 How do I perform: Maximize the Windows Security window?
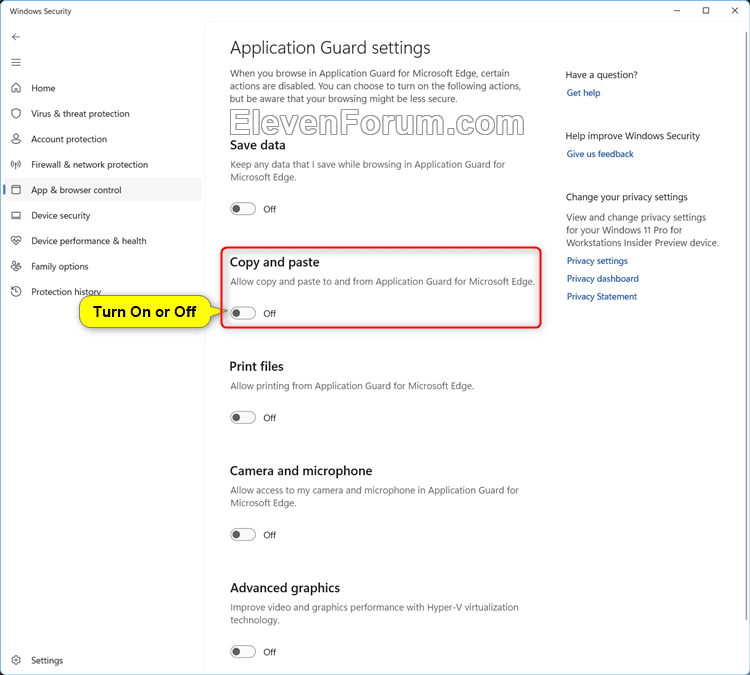706,11
